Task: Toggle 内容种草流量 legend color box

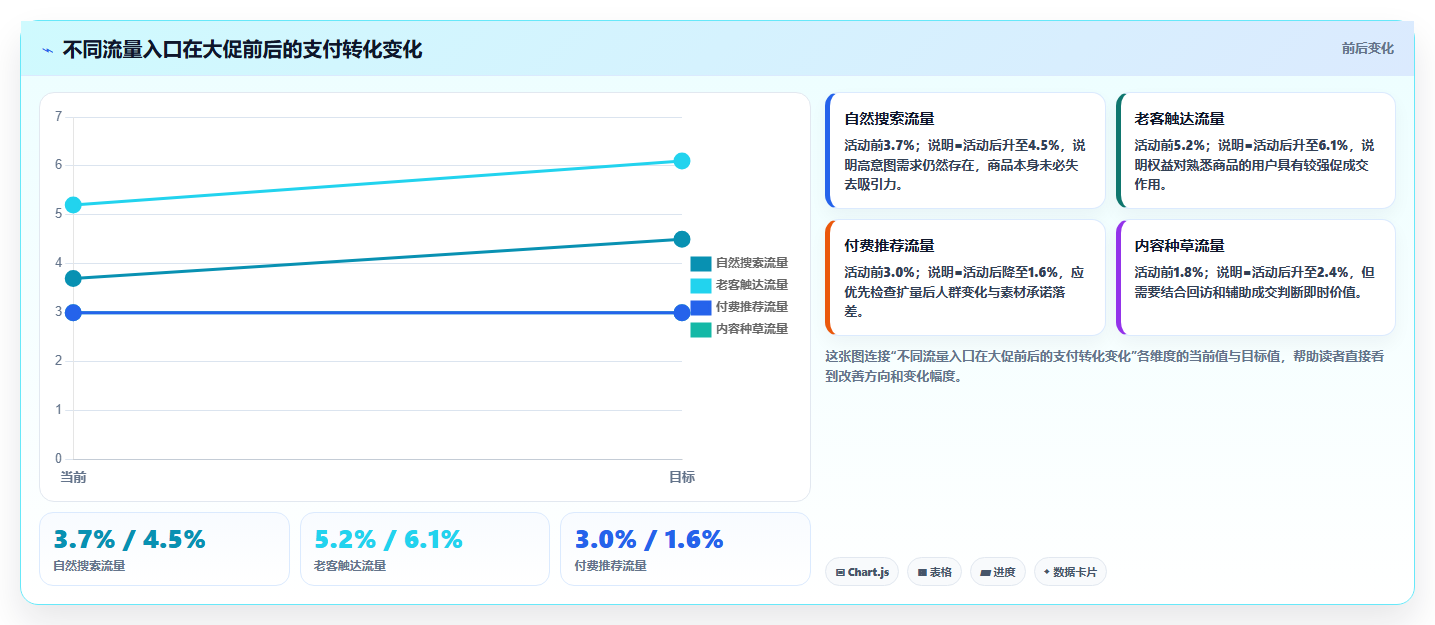Action: coord(701,329)
